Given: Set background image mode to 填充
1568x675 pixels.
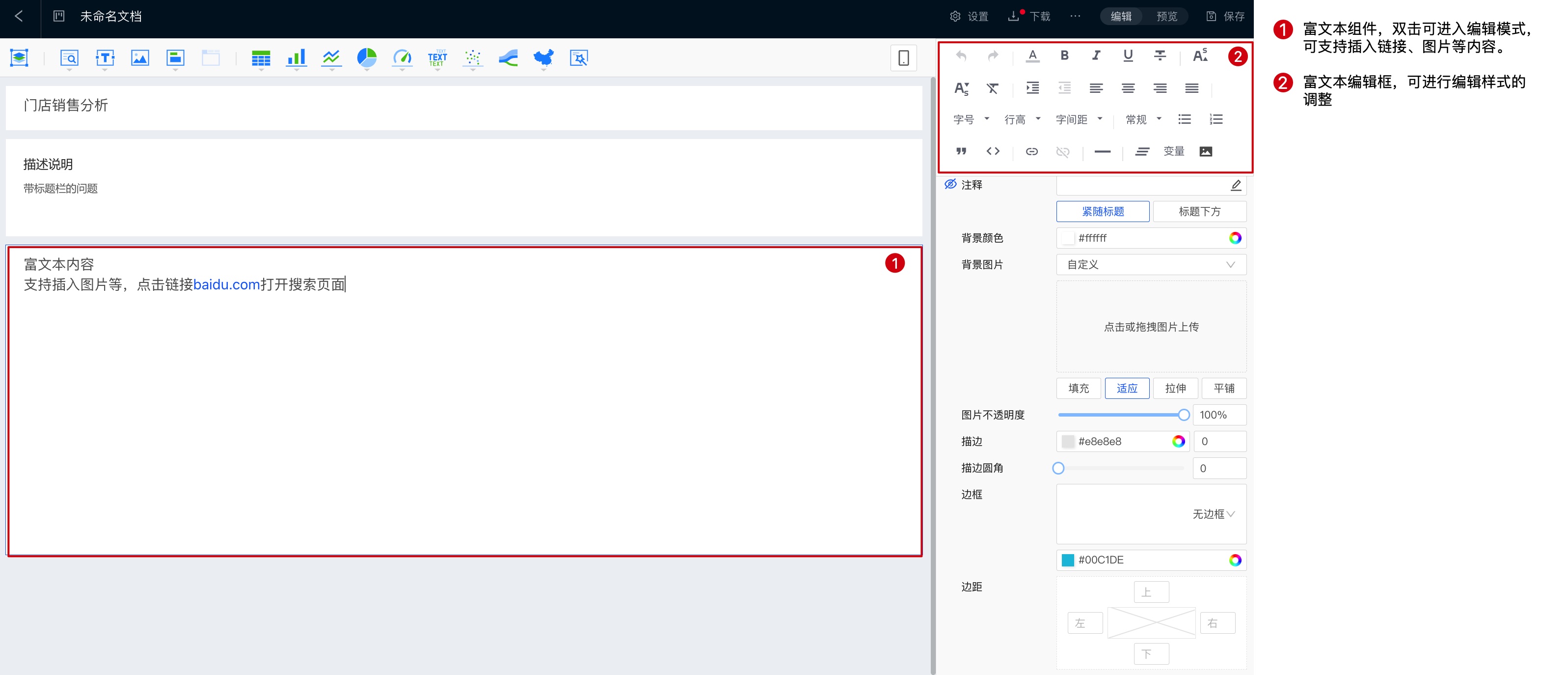Looking at the screenshot, I should tap(1079, 388).
